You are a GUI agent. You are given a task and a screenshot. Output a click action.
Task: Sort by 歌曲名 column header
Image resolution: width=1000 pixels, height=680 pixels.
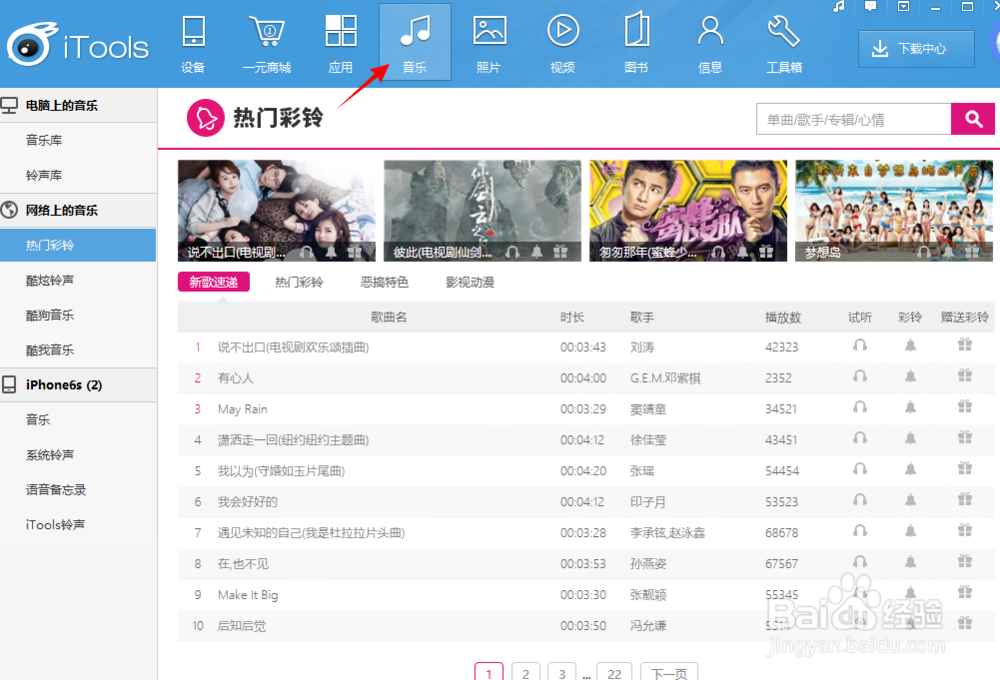(388, 317)
